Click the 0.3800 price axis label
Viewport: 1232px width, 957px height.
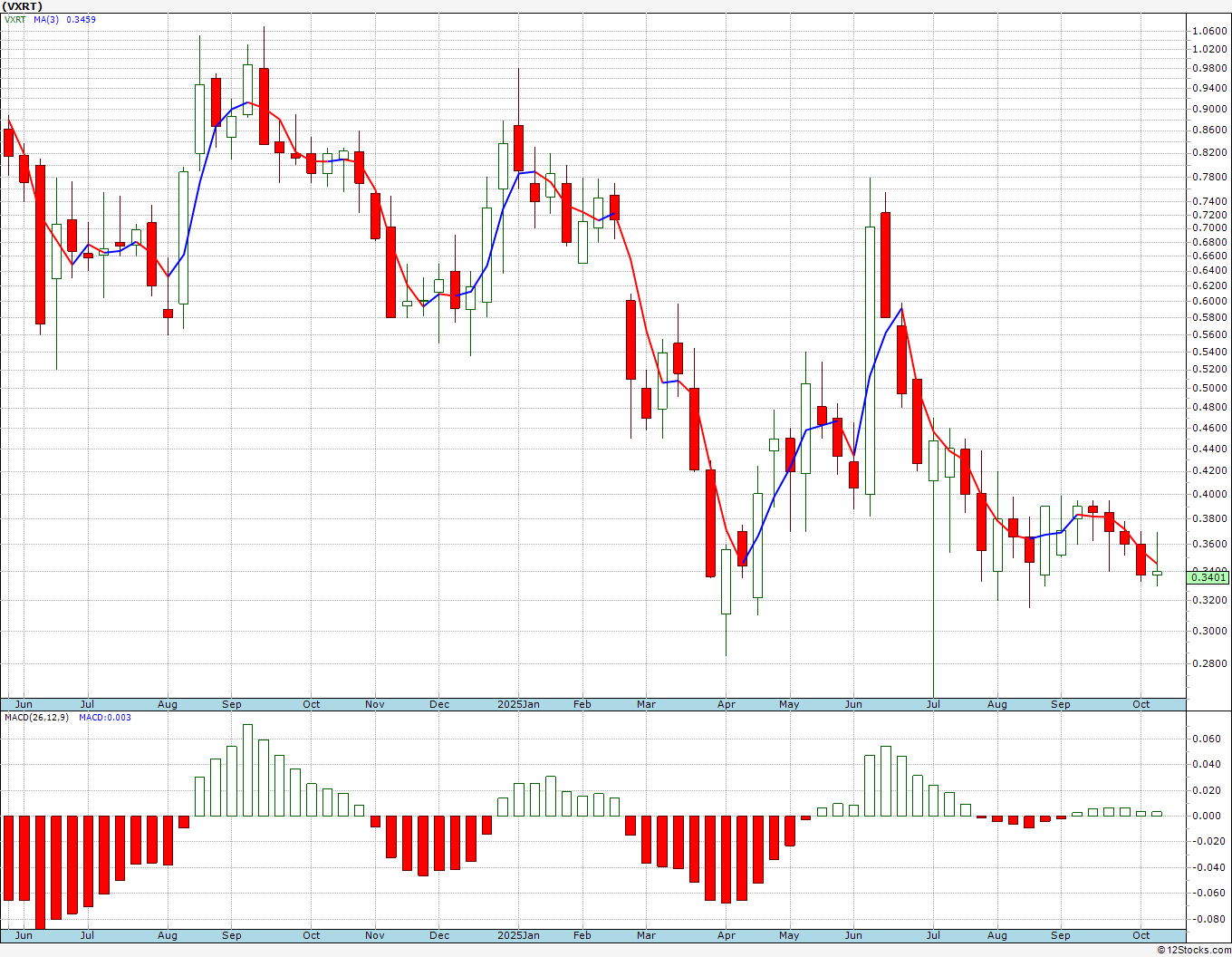tap(1210, 519)
